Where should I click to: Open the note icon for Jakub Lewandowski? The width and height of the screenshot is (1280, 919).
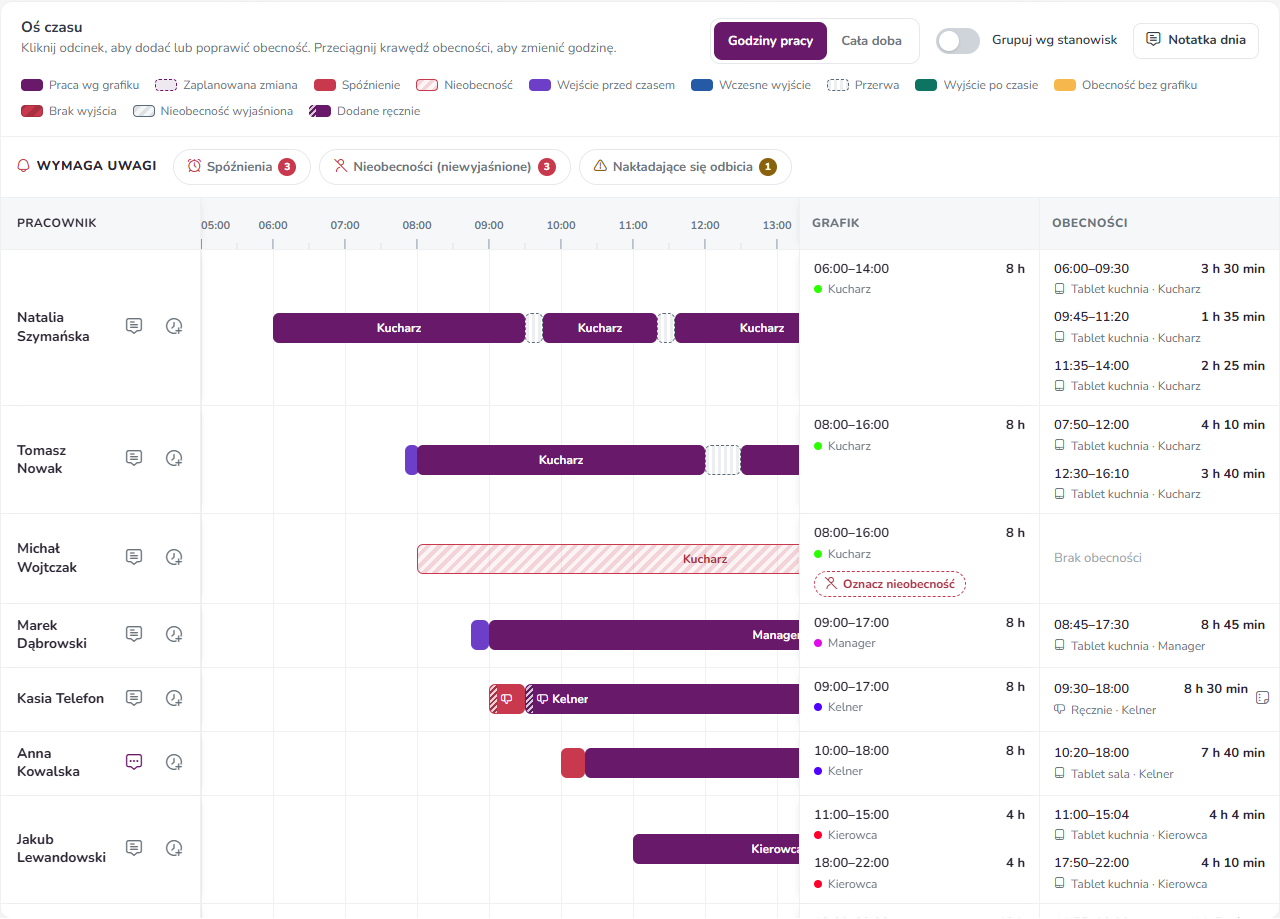click(134, 848)
